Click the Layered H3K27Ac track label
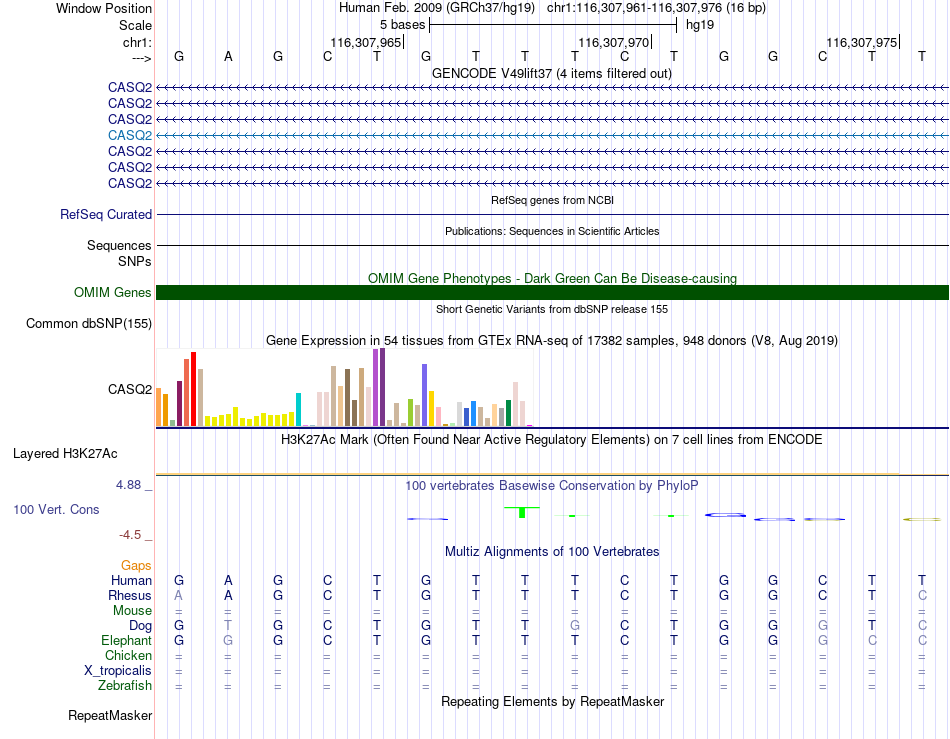This screenshot has height=739, width=950. tap(65, 454)
